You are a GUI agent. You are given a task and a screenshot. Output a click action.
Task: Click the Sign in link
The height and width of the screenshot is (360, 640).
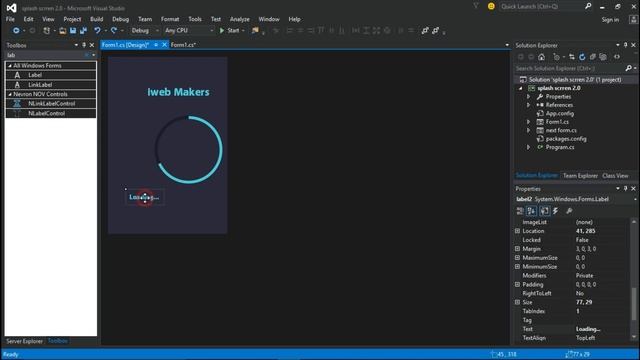pos(610,20)
